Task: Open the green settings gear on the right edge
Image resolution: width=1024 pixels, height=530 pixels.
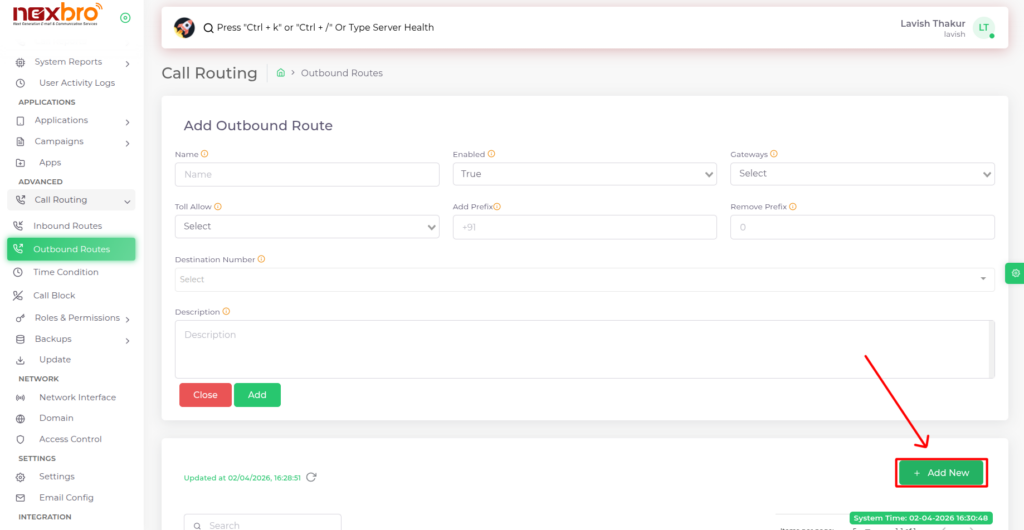Action: coord(1015,272)
